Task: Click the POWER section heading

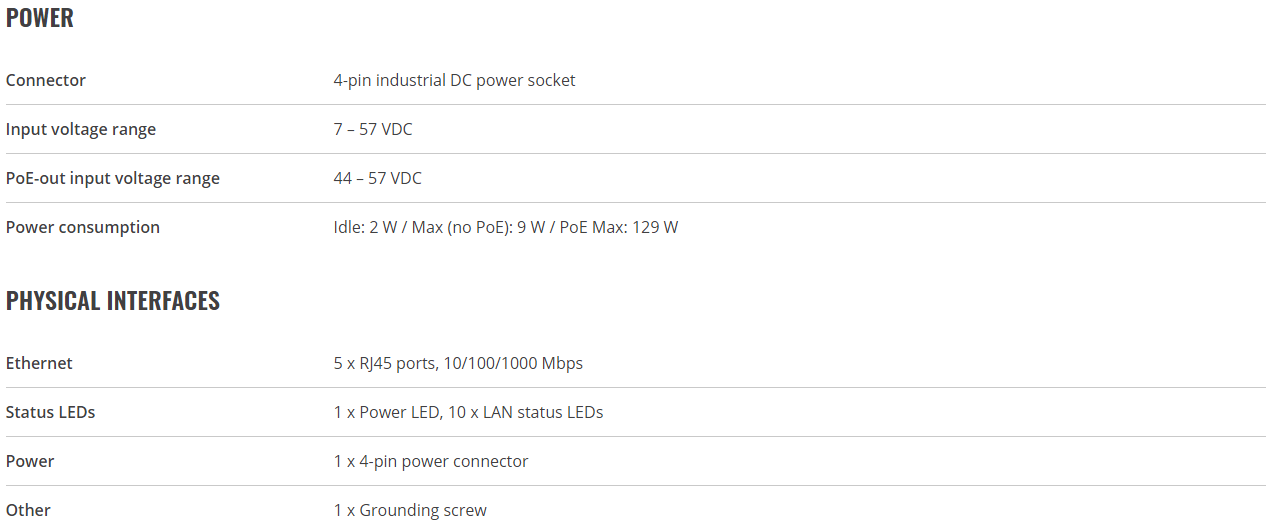Action: (40, 18)
